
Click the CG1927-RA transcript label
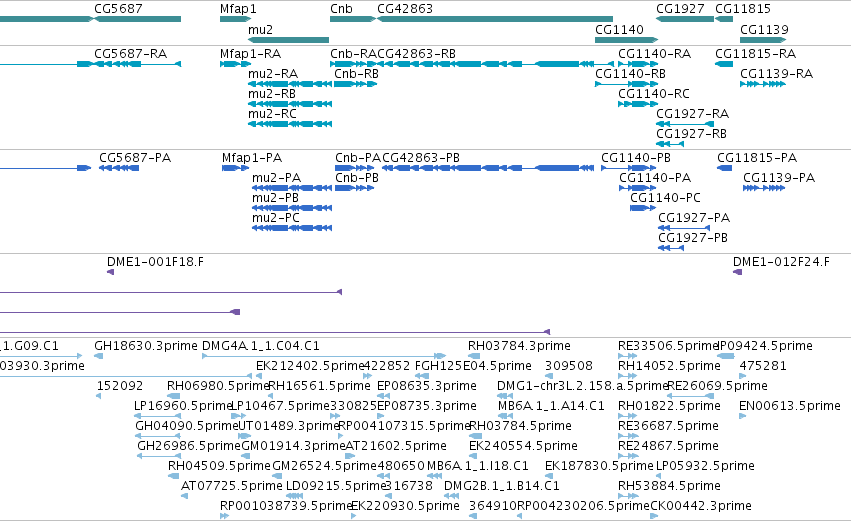coord(693,114)
